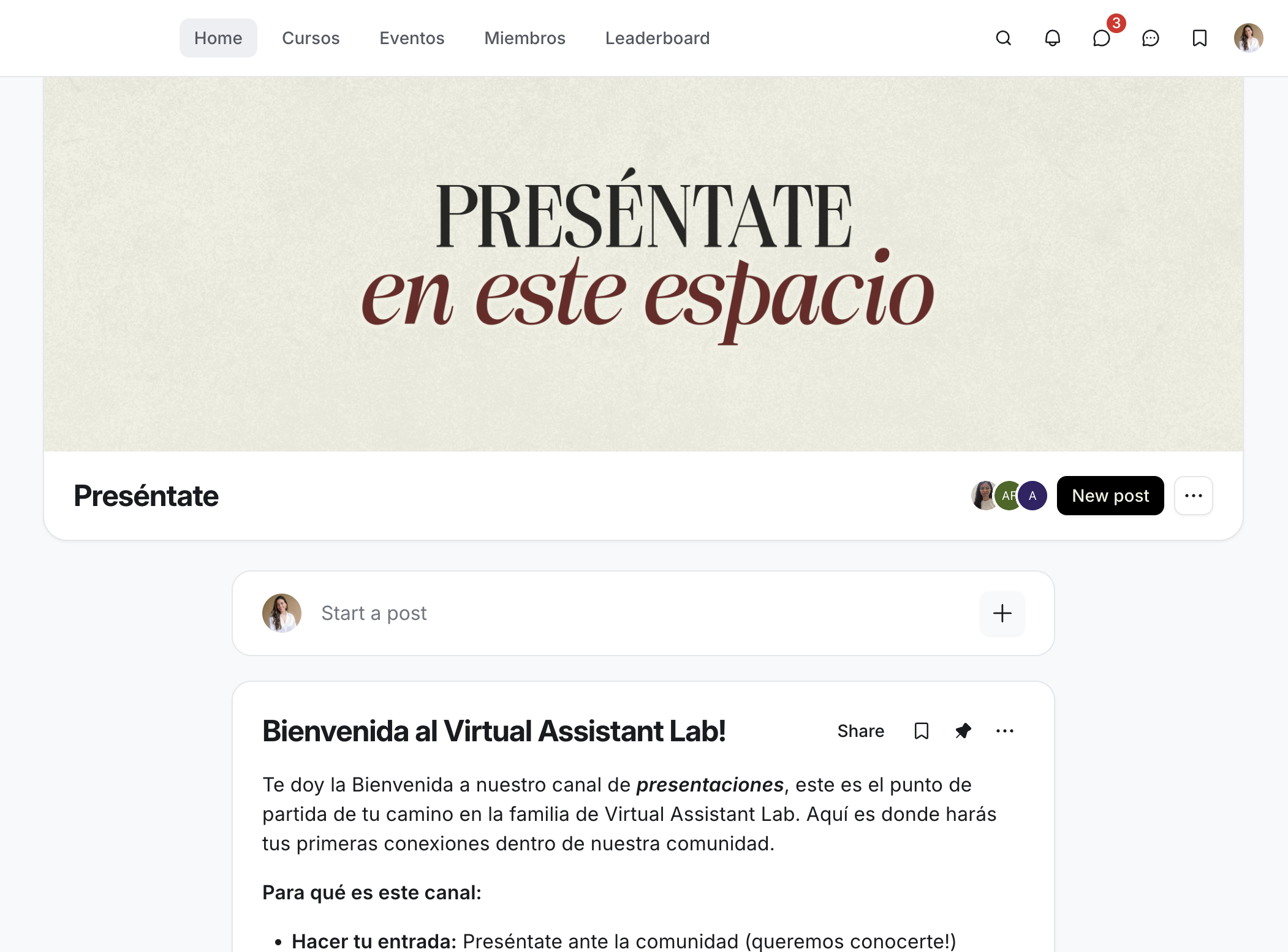Image resolution: width=1288 pixels, height=952 pixels.
Task: Open the Preséntate space options ellipsis
Action: [1193, 496]
